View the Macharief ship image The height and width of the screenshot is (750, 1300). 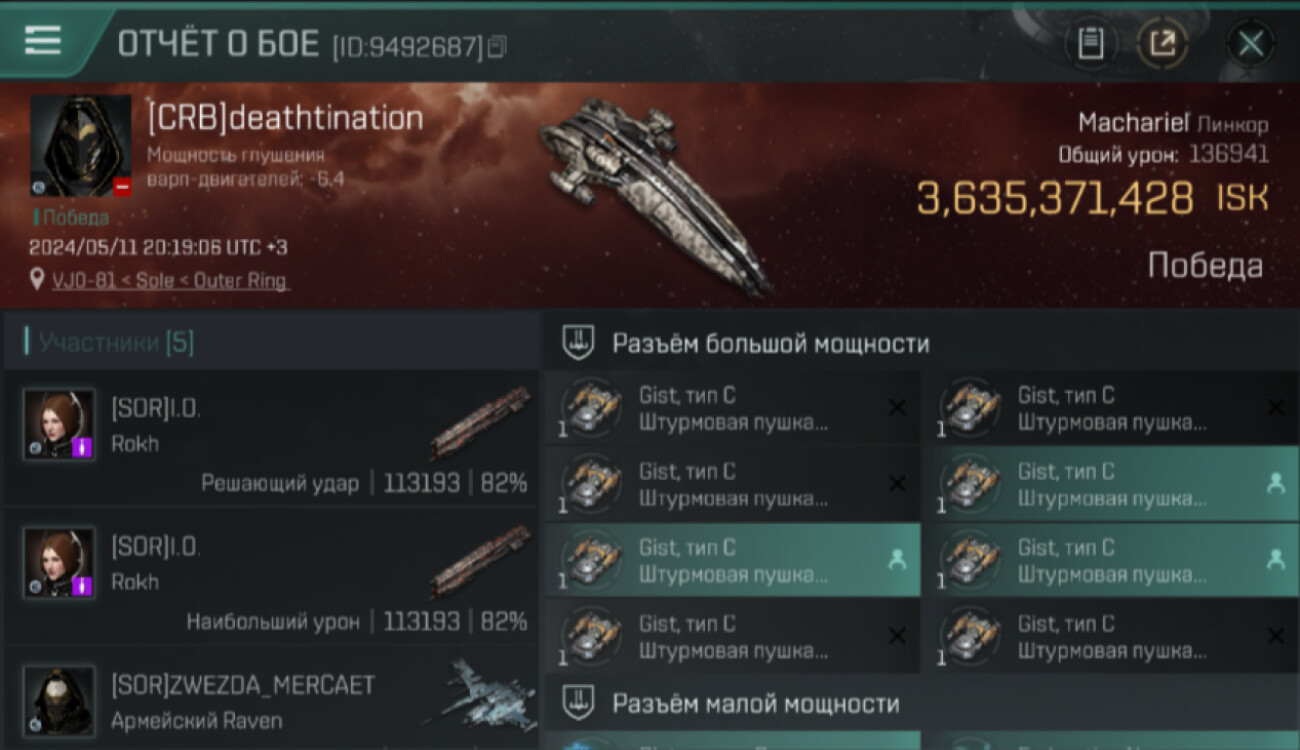point(655,193)
